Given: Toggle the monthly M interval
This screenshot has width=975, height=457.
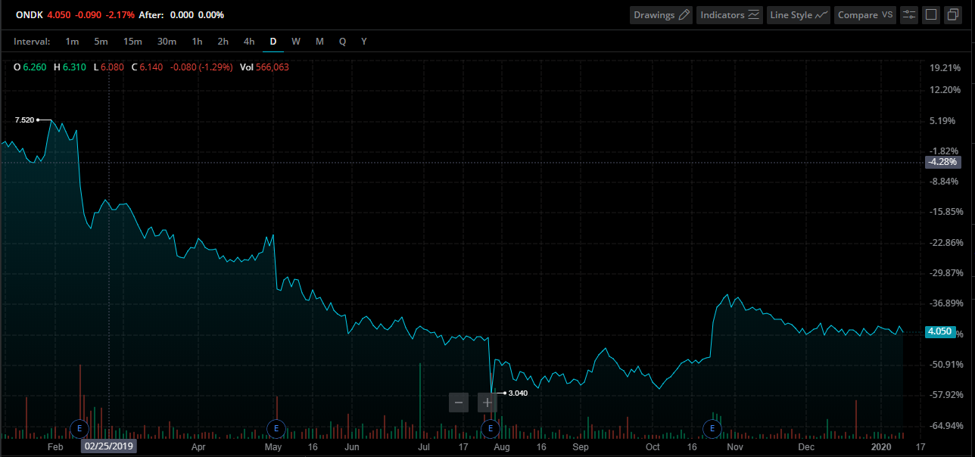Looking at the screenshot, I should (x=320, y=42).
